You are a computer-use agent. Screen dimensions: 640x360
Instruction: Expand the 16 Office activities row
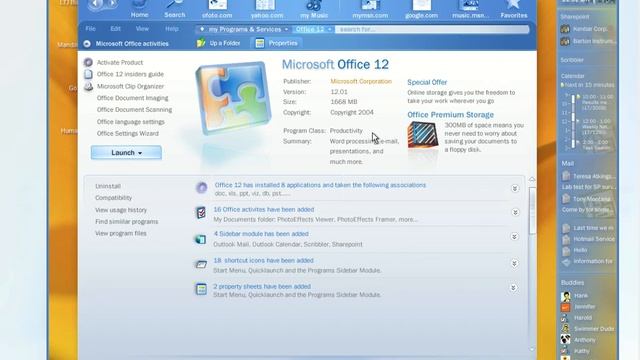click(515, 212)
